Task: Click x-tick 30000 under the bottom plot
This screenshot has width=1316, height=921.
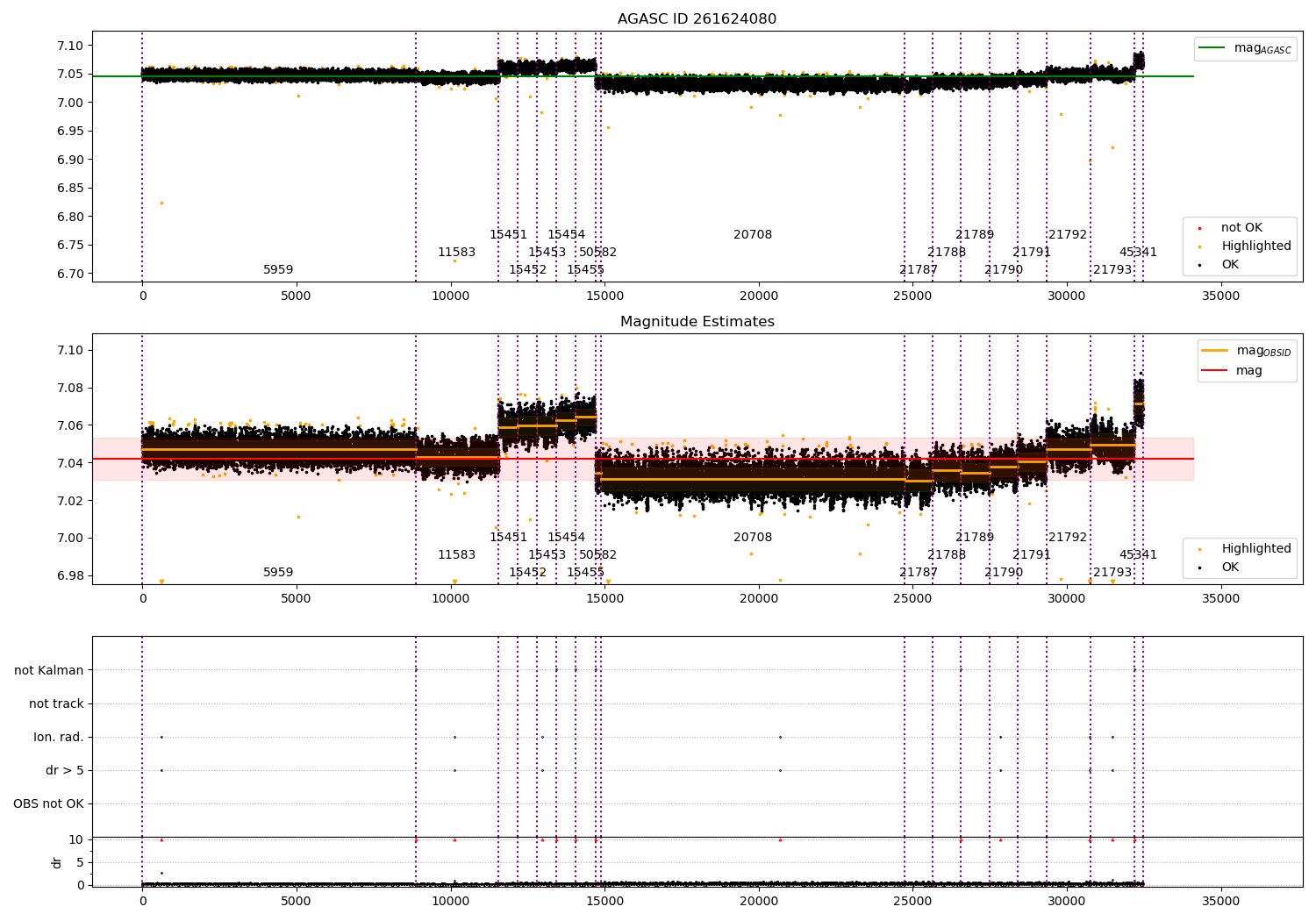Action: [1067, 902]
